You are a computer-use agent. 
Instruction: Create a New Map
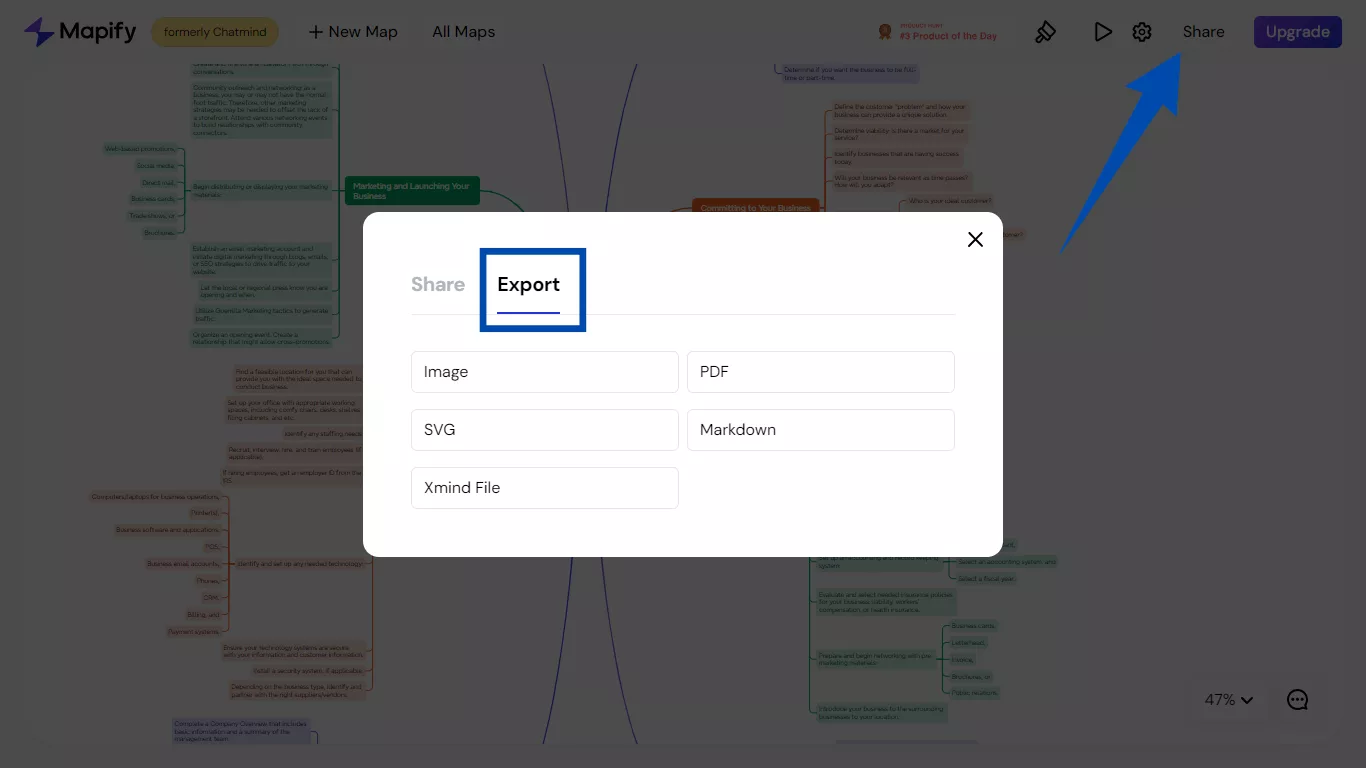click(x=353, y=32)
